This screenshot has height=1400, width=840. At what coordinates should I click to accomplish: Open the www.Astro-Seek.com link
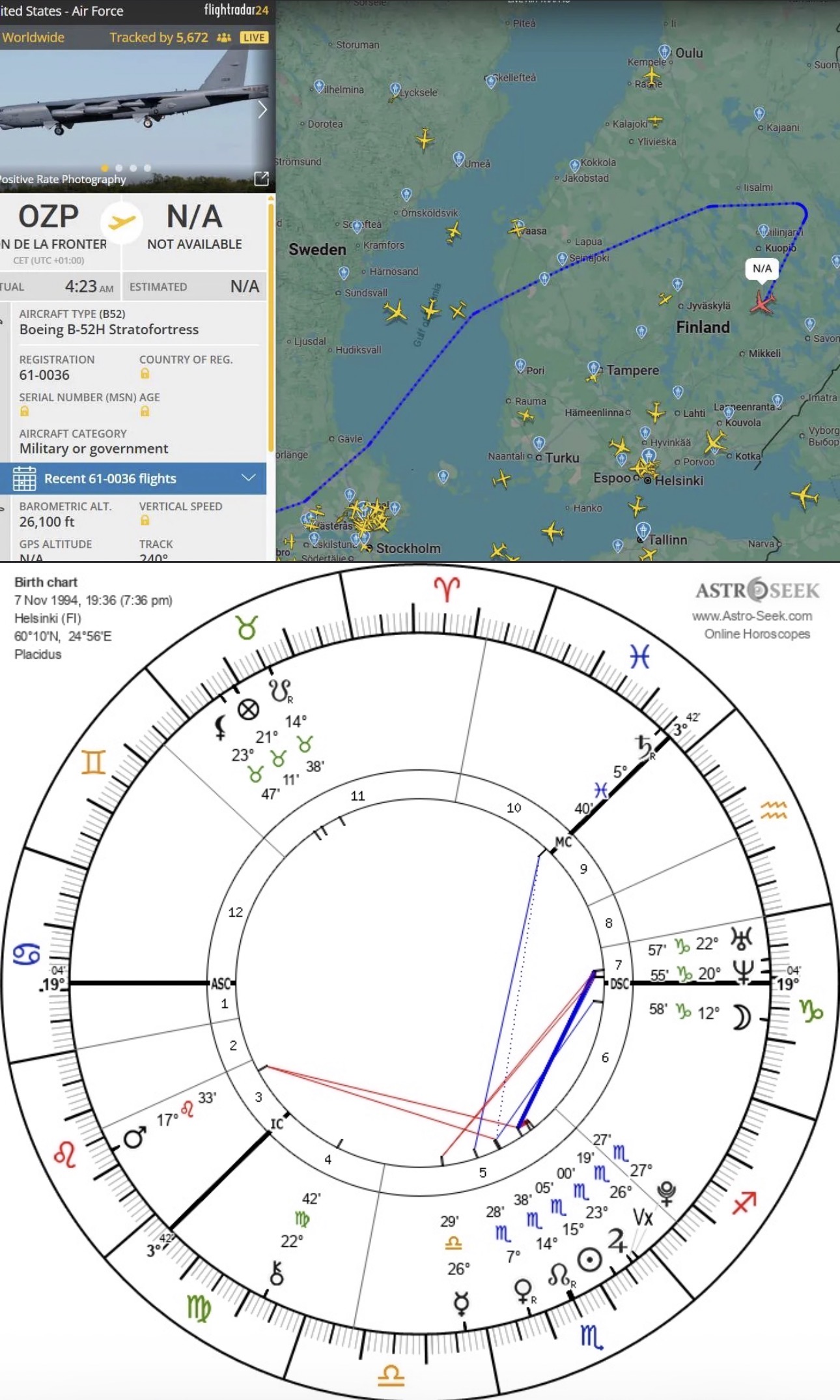point(751,616)
